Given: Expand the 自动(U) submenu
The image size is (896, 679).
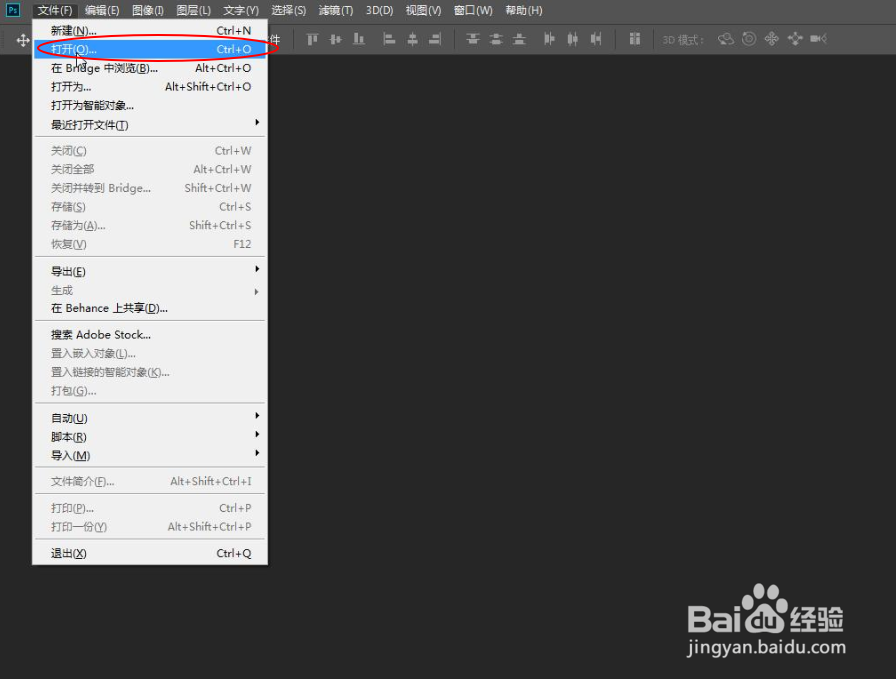Looking at the screenshot, I should click(x=150, y=418).
